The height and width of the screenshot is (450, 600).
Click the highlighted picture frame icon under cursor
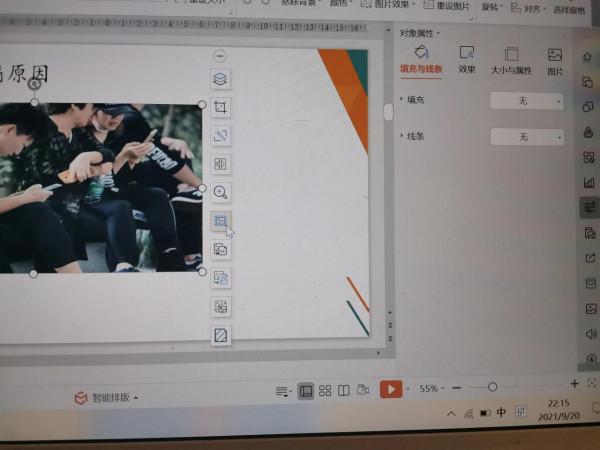coord(220,221)
